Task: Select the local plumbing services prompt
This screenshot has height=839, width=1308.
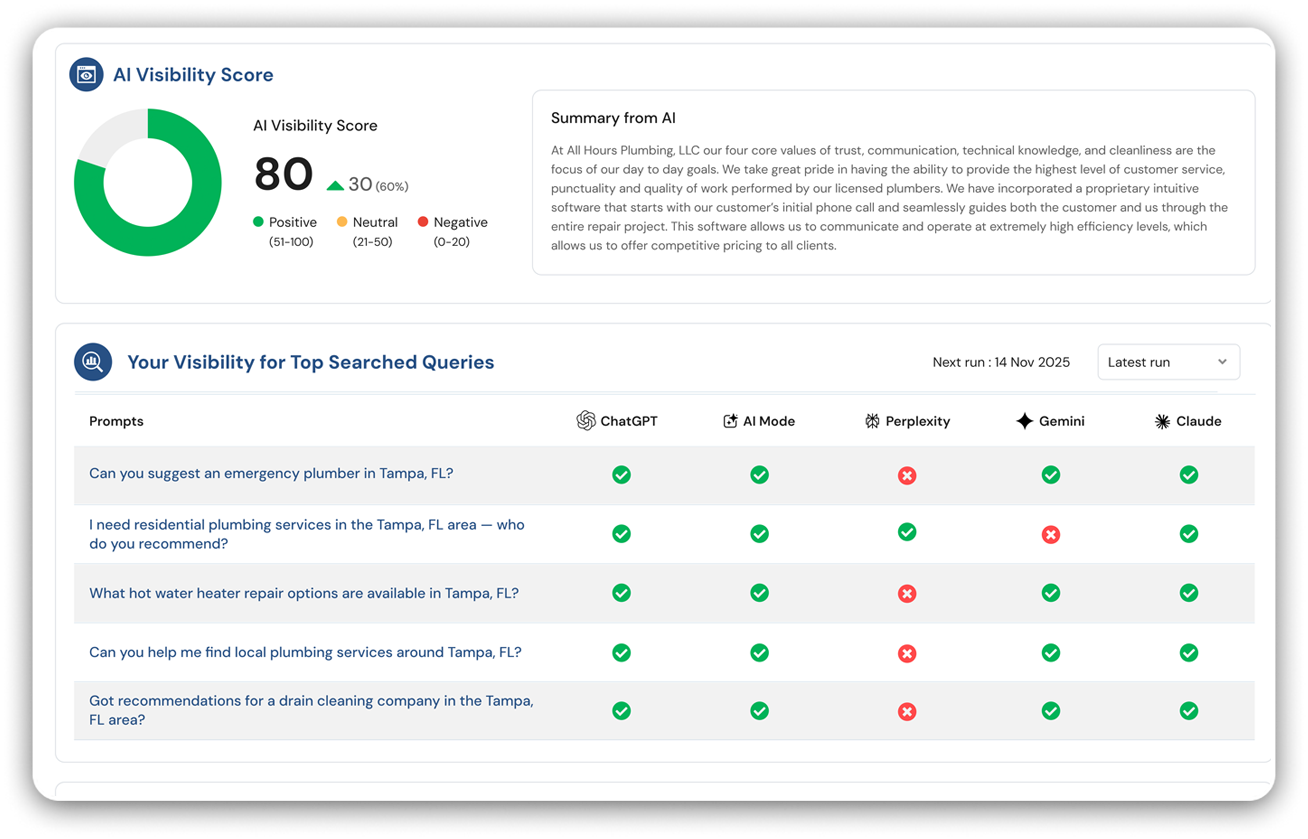Action: pyautogui.click(x=305, y=652)
